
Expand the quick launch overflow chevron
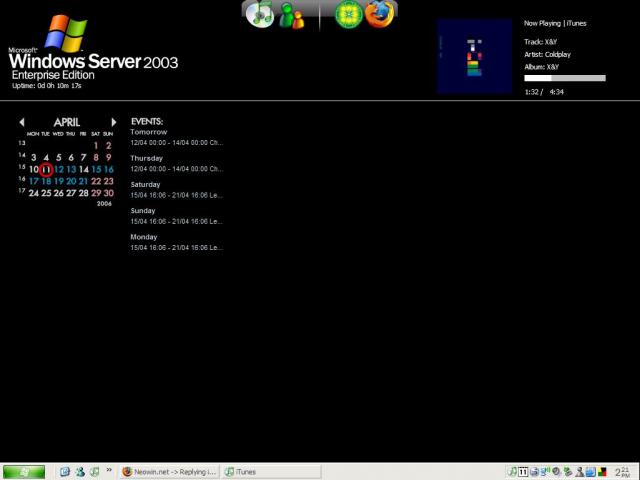coord(109,470)
